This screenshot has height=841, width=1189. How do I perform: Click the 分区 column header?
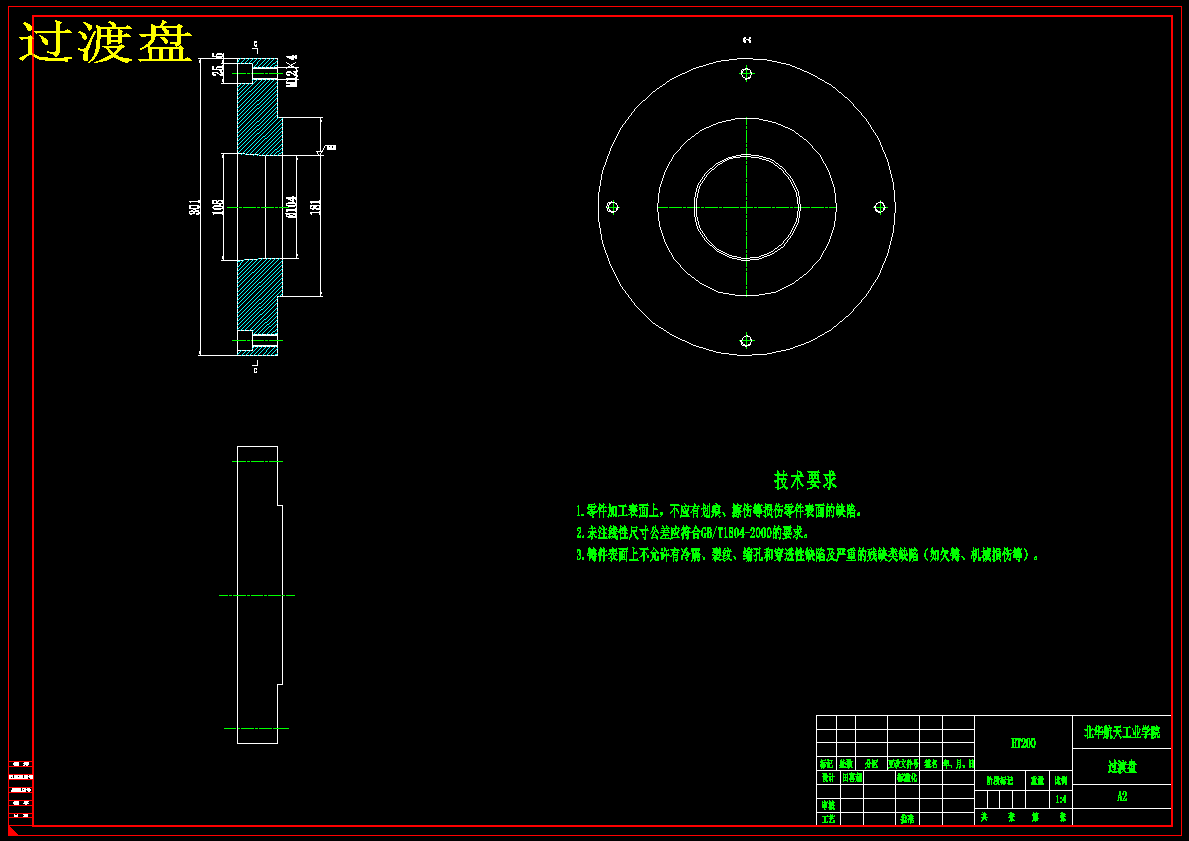click(x=871, y=764)
